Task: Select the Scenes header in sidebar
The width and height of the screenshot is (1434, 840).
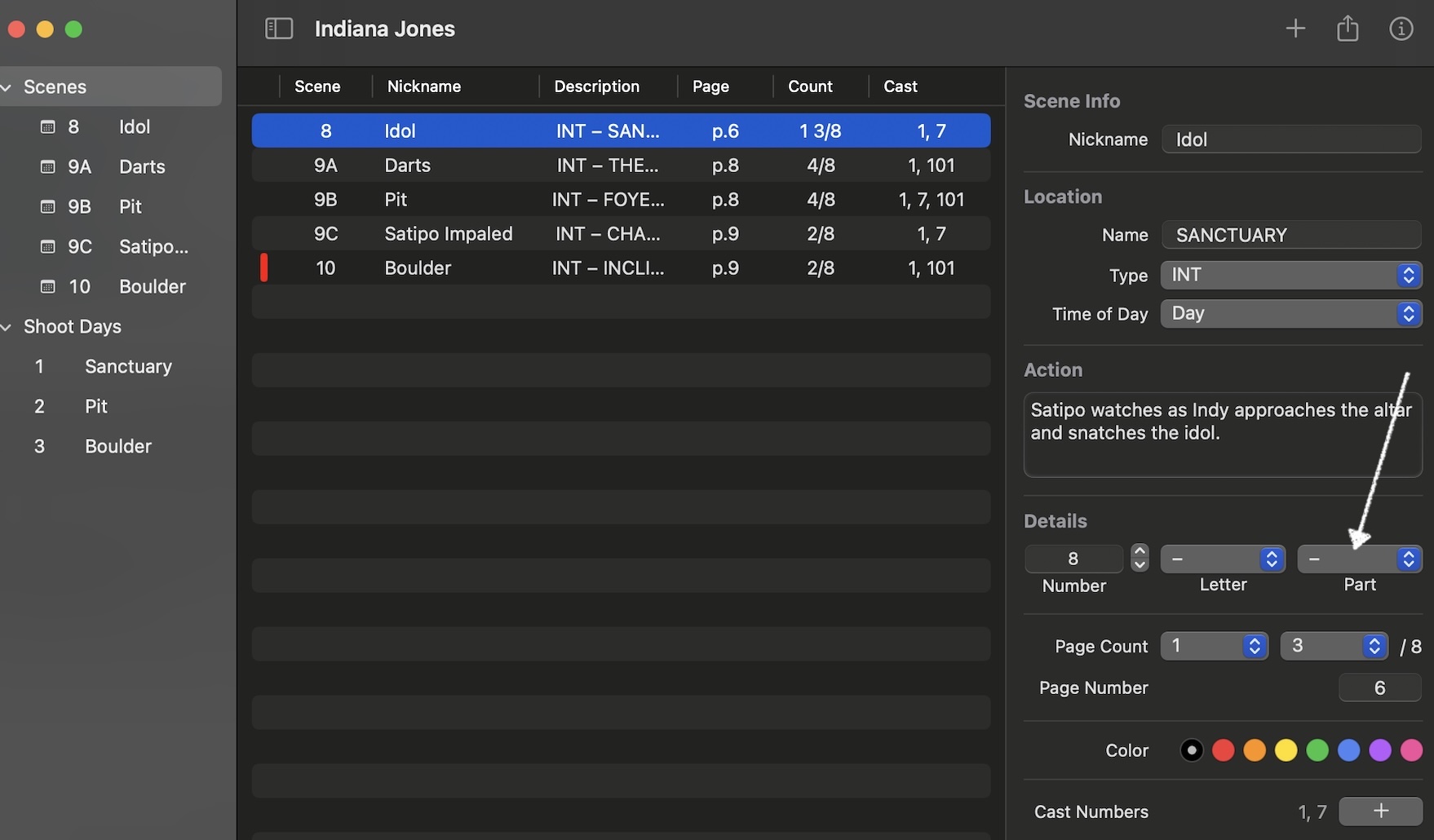Action: pyautogui.click(x=111, y=86)
